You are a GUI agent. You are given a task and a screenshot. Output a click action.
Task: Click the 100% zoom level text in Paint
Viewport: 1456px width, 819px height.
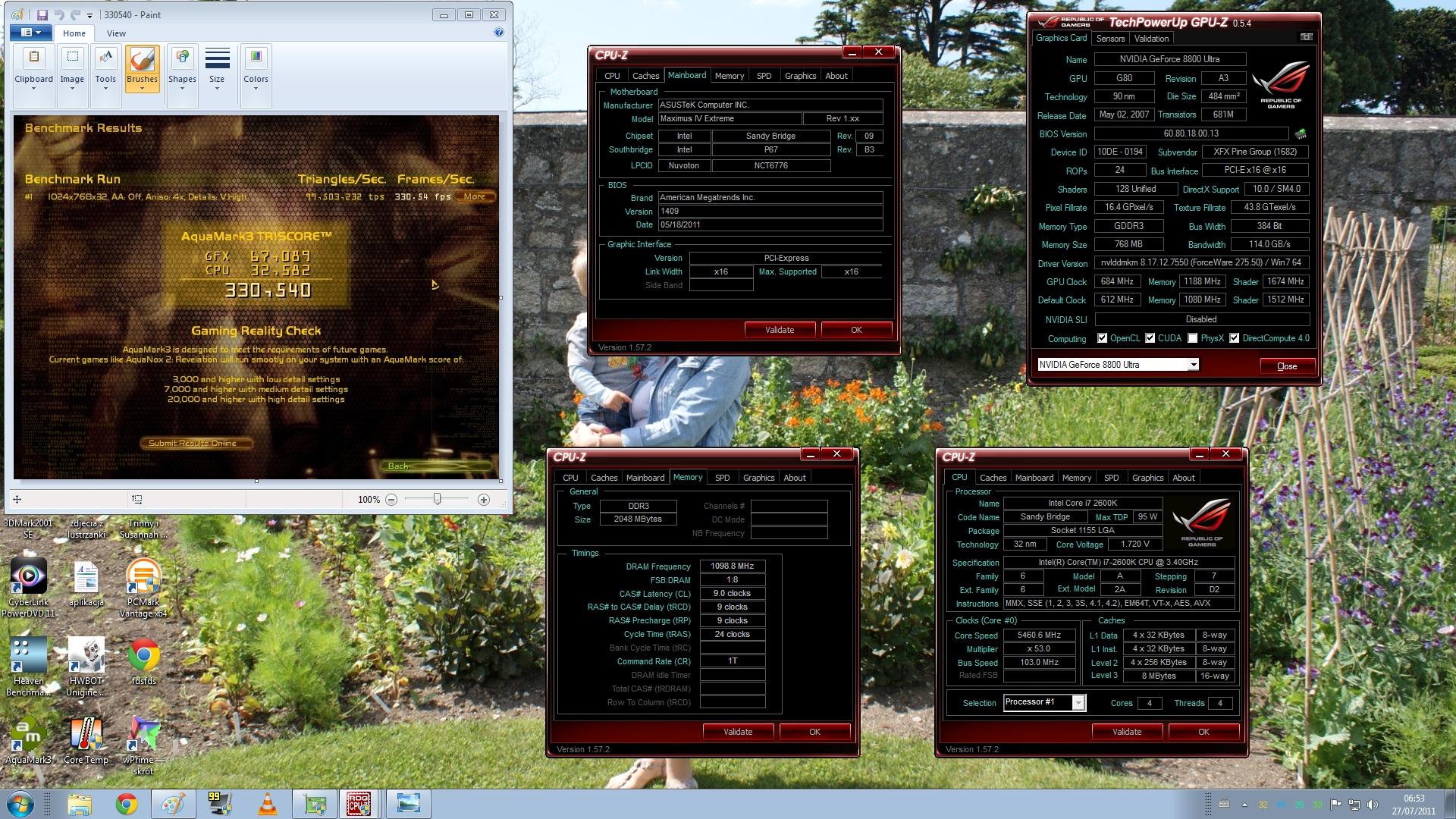point(369,500)
